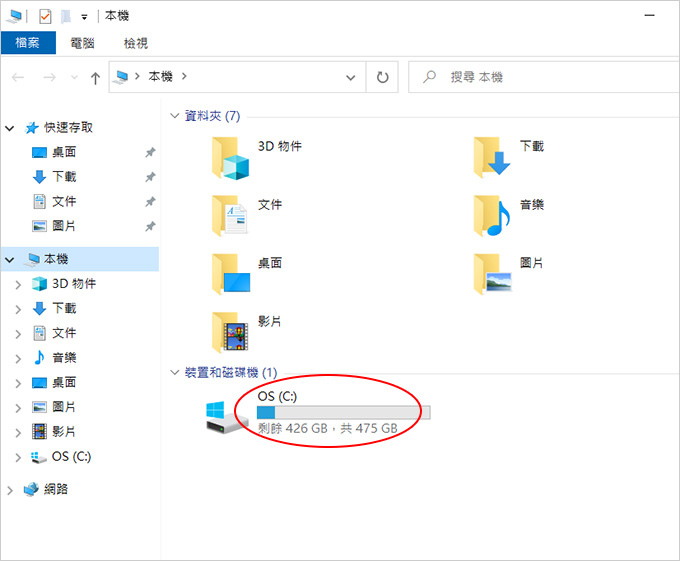This screenshot has width=680, height=561.
Task: Click the pin icon next to 桌面
Action: (150, 152)
